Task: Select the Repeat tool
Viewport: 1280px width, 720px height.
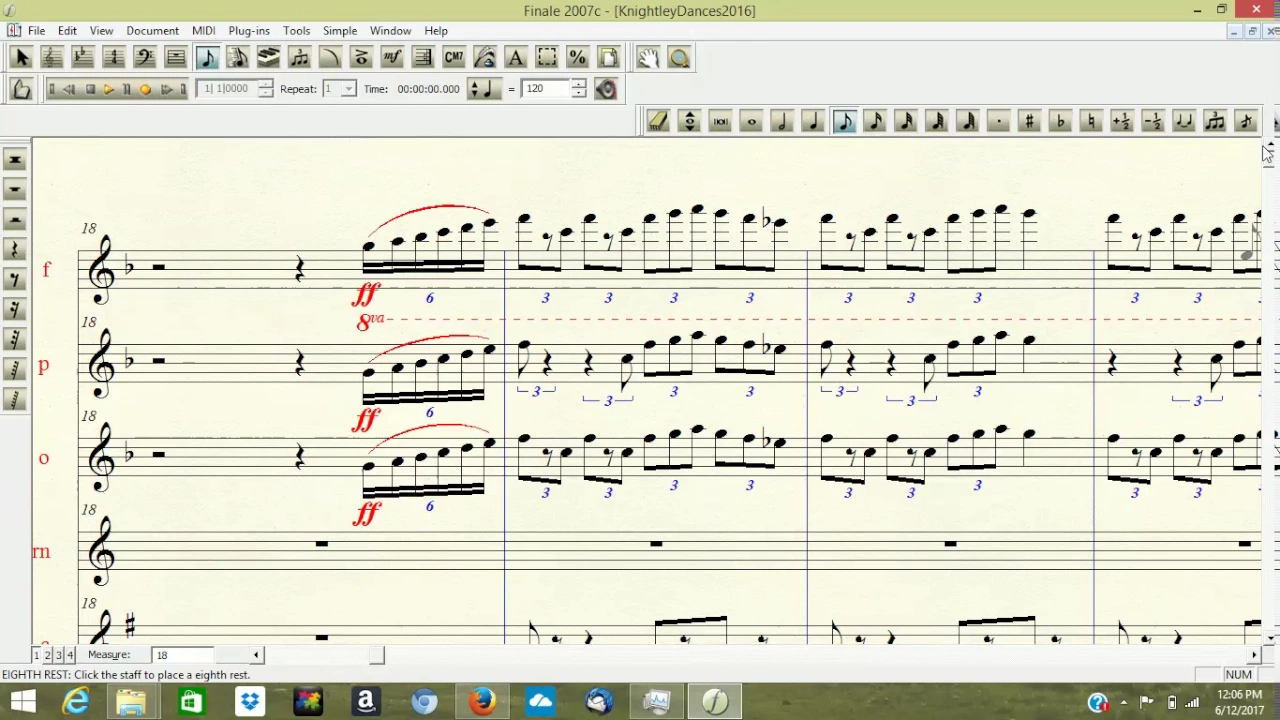Action: pos(423,58)
